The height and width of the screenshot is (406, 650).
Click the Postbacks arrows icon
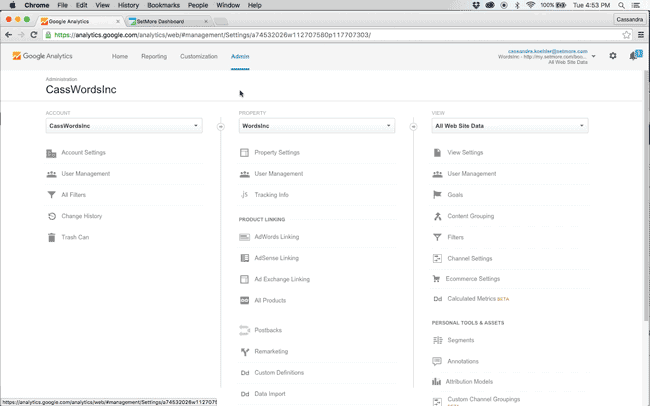[245, 330]
